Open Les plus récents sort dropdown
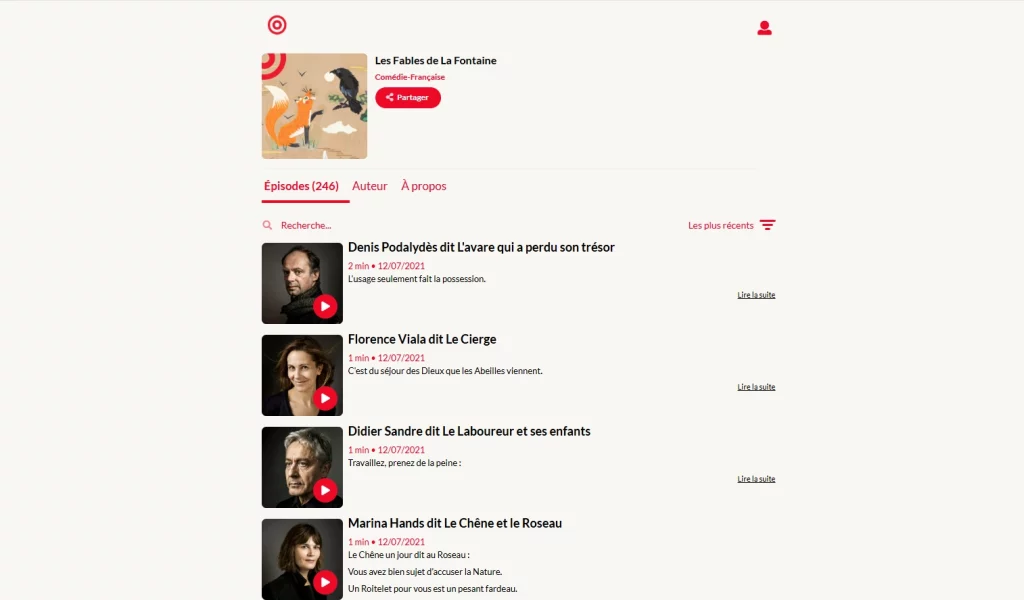1024x600 pixels. (x=720, y=225)
